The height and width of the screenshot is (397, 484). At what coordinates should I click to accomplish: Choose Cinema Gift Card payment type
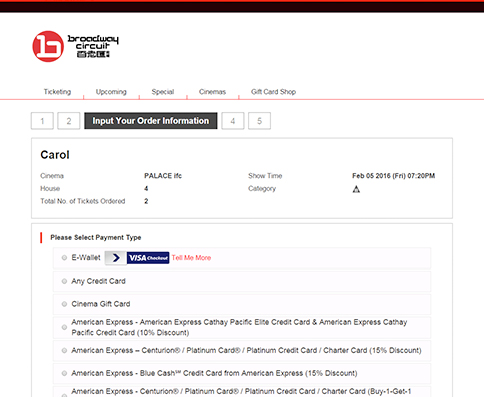[x=64, y=304]
